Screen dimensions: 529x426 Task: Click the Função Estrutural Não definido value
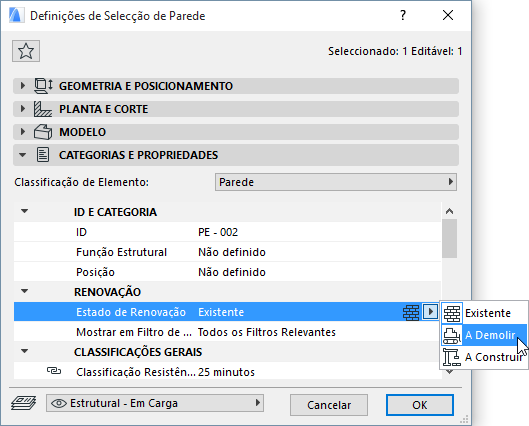pyautogui.click(x=232, y=252)
